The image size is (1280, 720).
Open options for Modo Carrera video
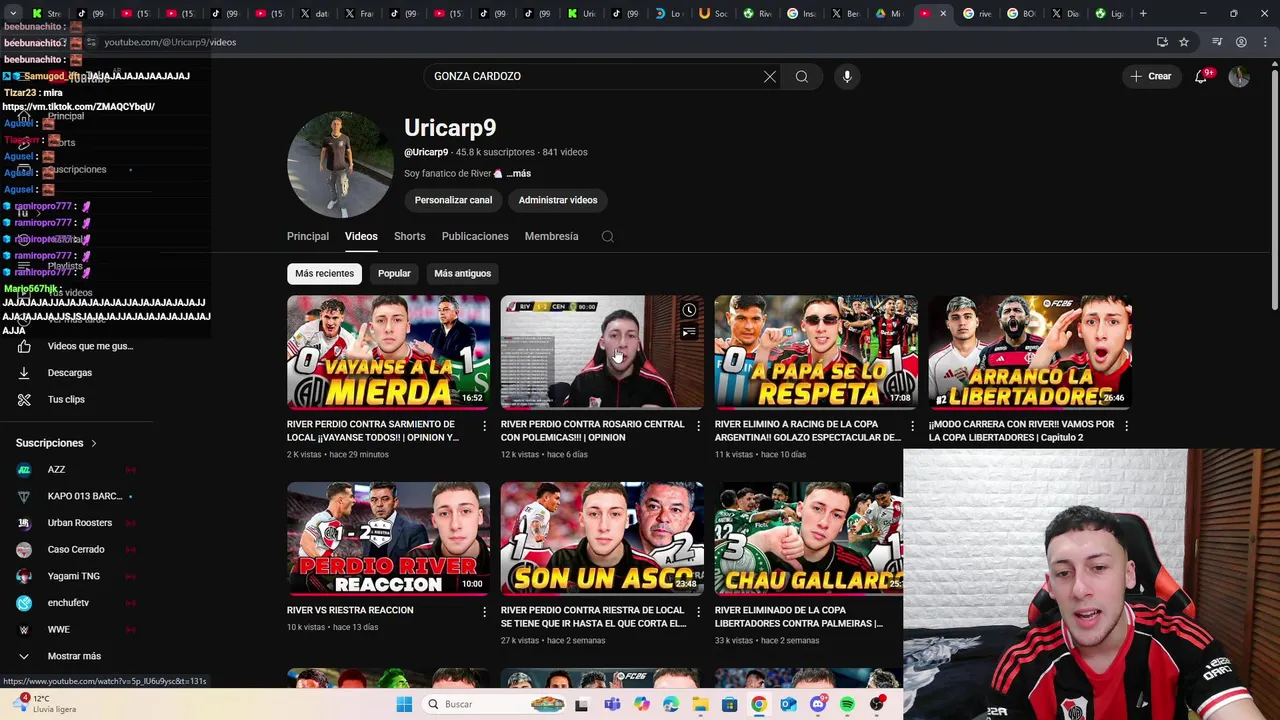[x=1126, y=426]
